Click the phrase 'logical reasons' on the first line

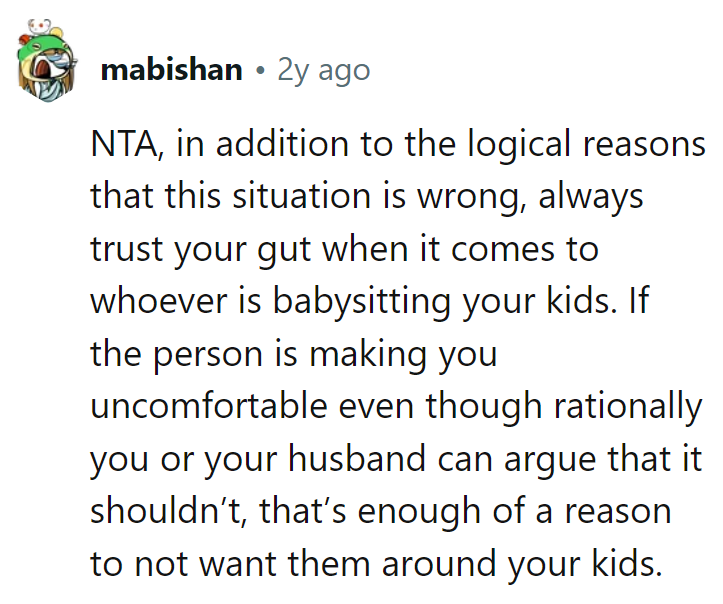click(587, 145)
